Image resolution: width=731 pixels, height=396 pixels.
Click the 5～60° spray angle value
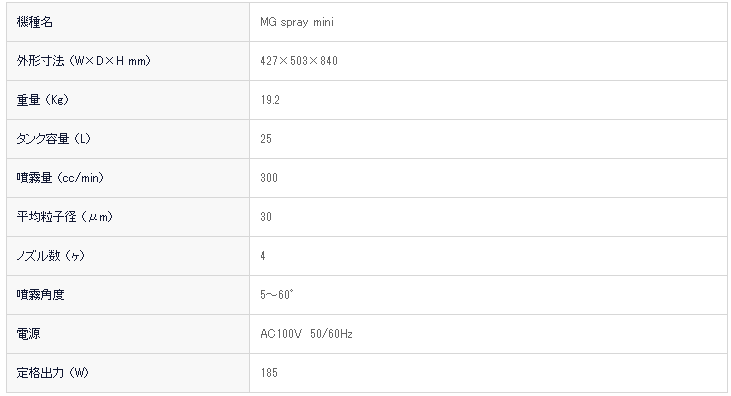[276, 295]
